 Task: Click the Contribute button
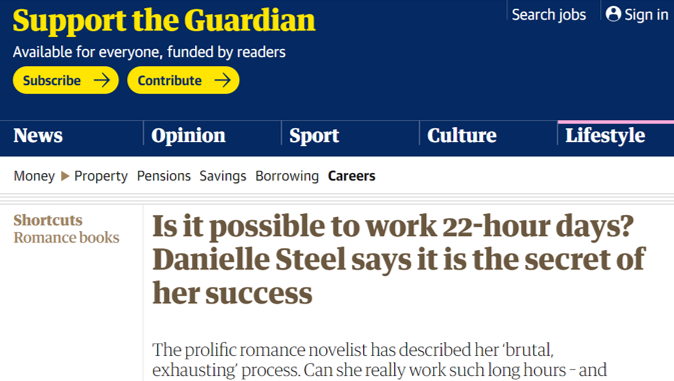(x=183, y=80)
